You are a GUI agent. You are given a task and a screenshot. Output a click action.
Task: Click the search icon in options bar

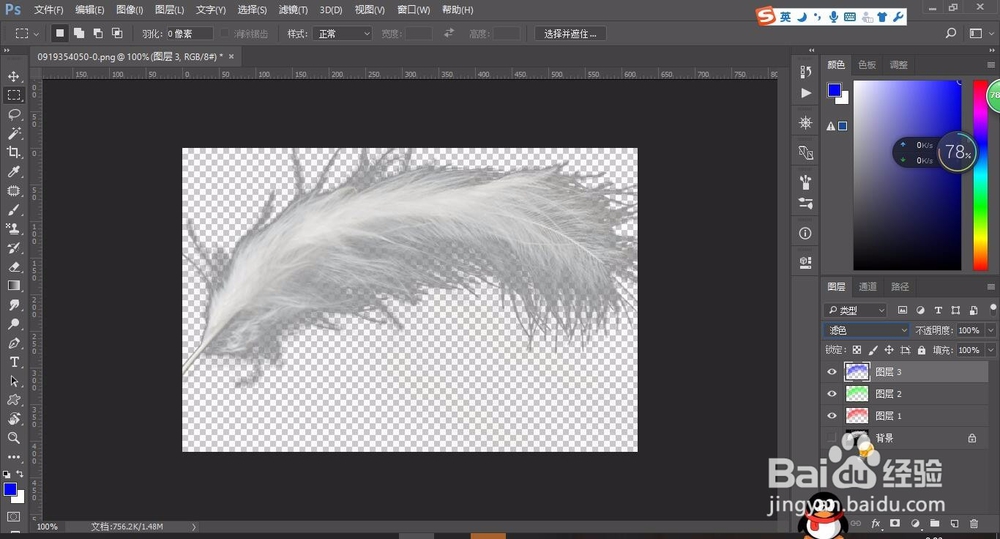coord(950,33)
